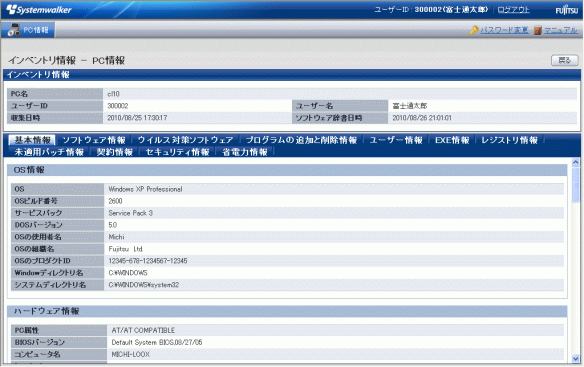The width and height of the screenshot is (584, 367).
Task: Click the システムディレクトリ名 label
Action: point(50,285)
